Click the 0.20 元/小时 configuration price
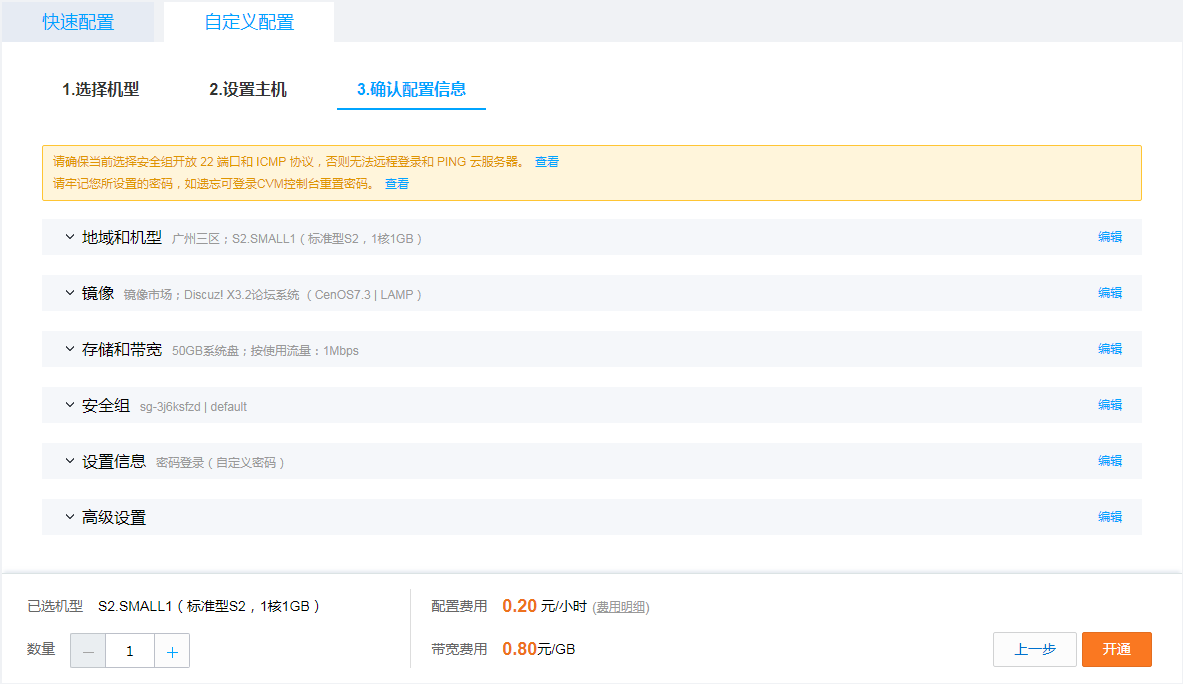This screenshot has height=684, width=1183. click(544, 606)
